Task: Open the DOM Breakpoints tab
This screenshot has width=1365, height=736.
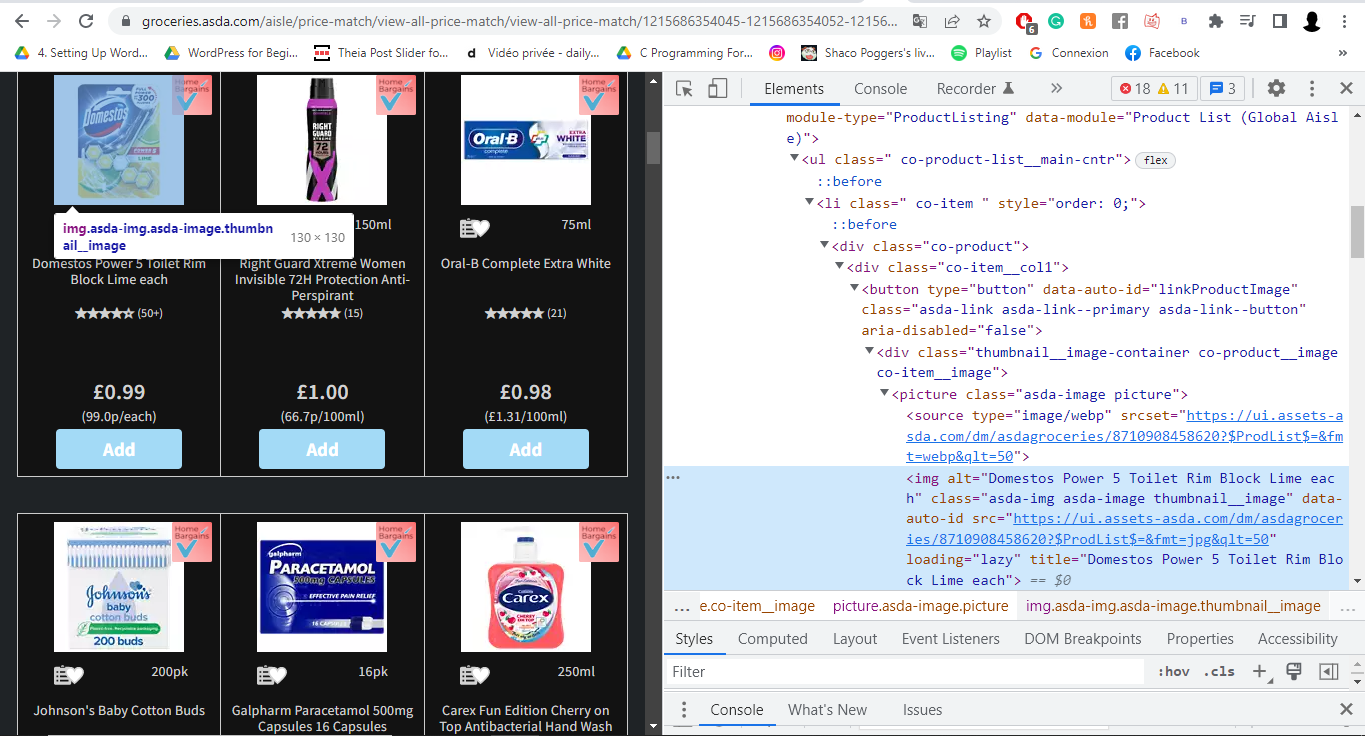Action: (1082, 639)
